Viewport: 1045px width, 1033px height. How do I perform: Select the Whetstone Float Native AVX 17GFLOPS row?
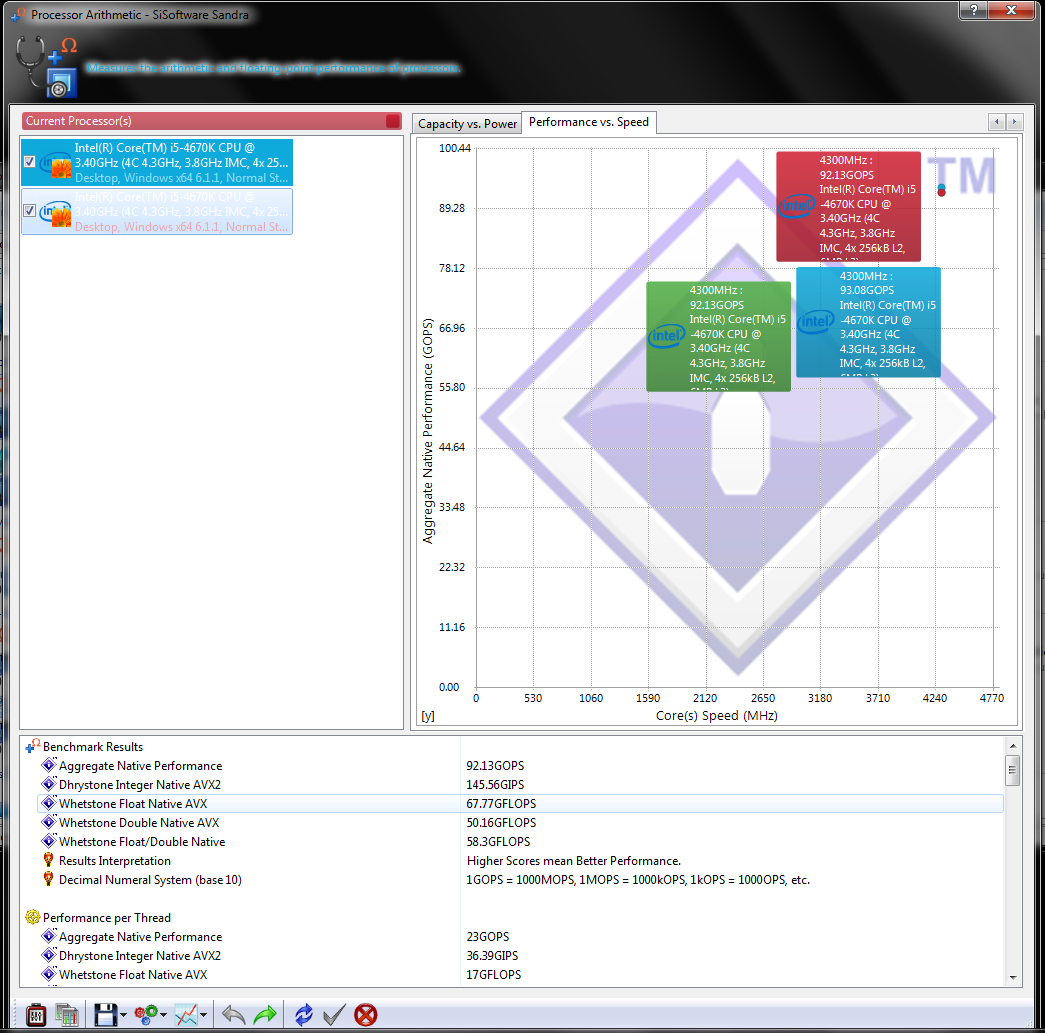[x=520, y=974]
